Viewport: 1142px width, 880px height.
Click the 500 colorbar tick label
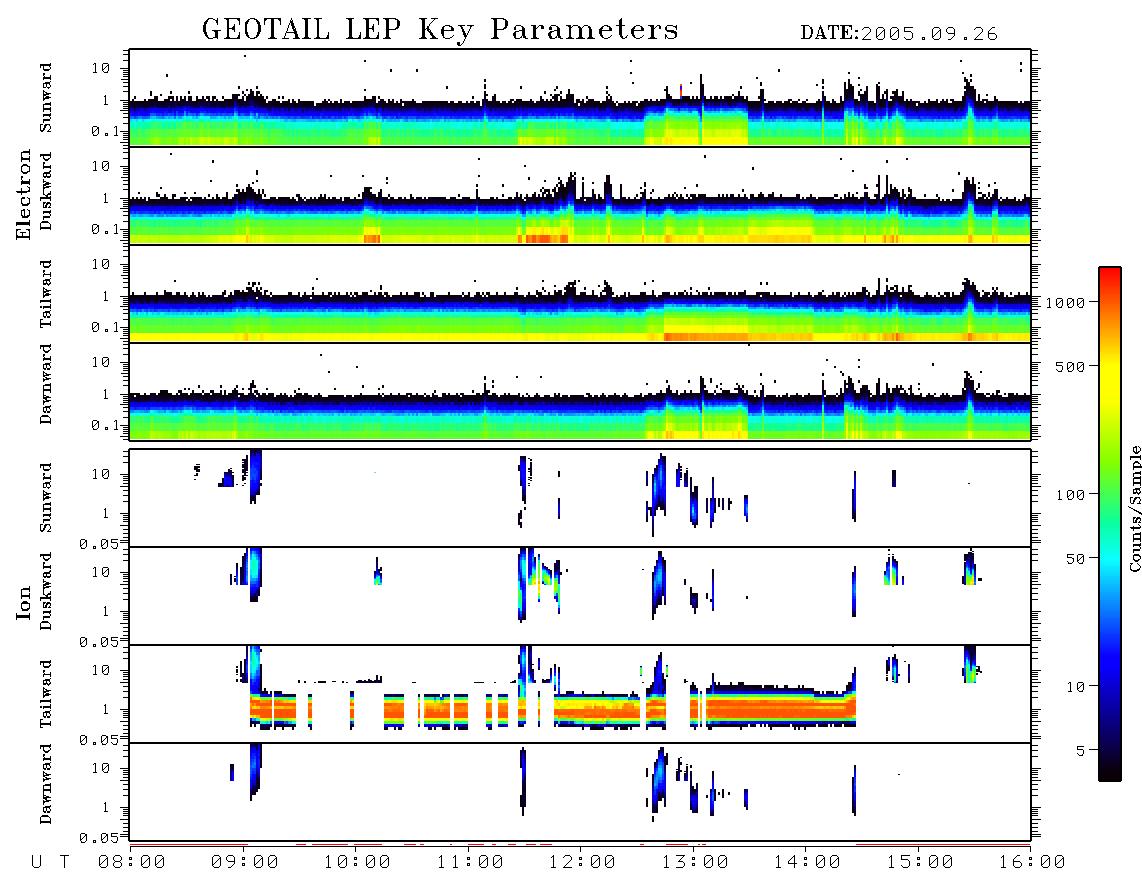click(x=1071, y=366)
